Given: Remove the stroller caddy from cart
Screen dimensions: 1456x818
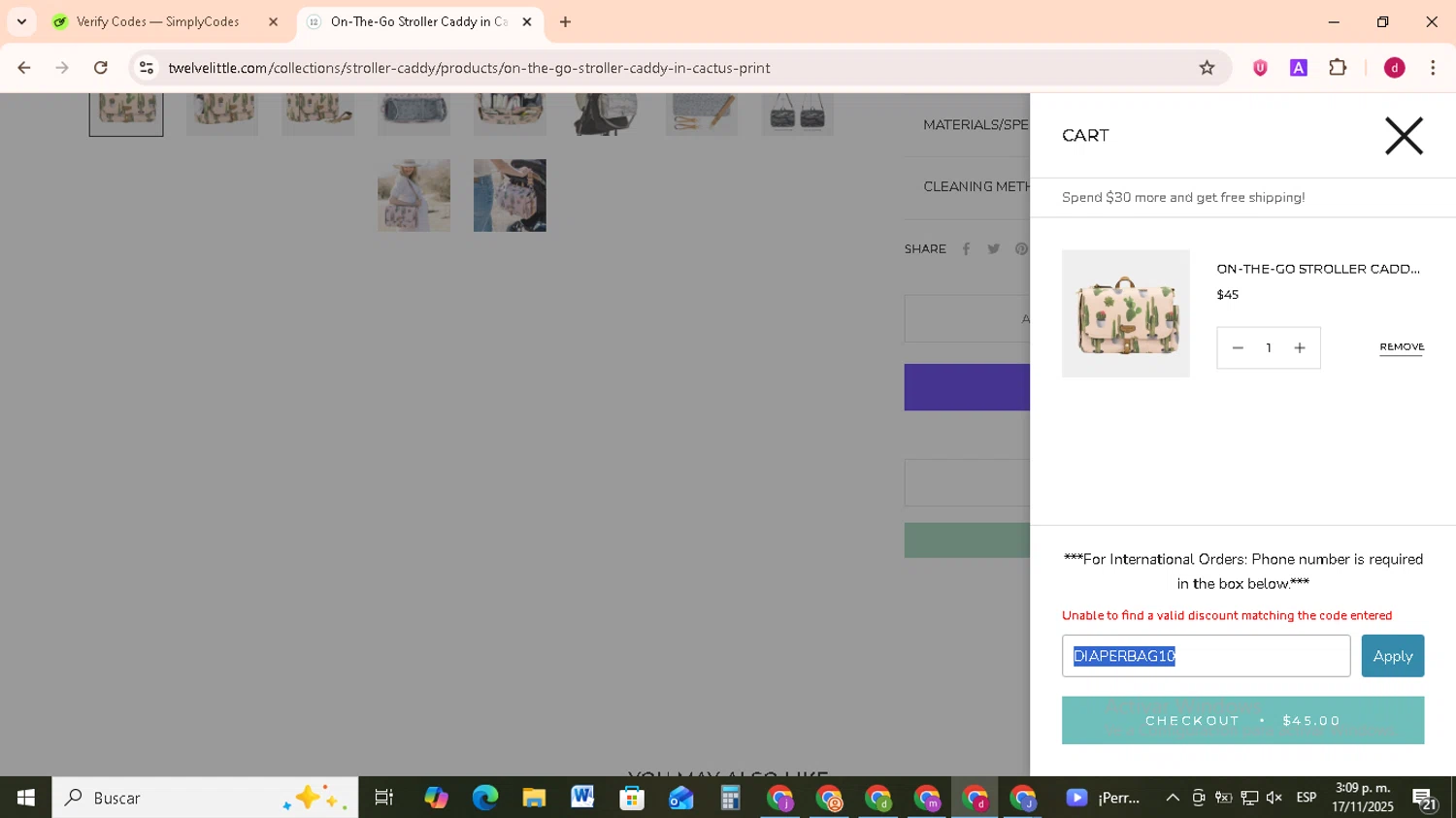Looking at the screenshot, I should point(1402,347).
